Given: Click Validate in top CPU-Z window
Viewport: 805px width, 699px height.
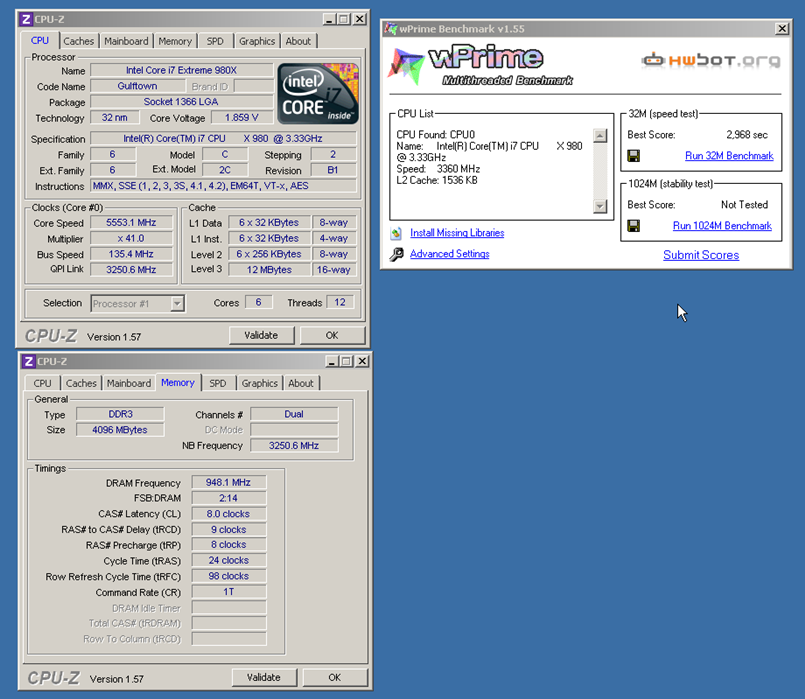Looking at the screenshot, I should 261,335.
